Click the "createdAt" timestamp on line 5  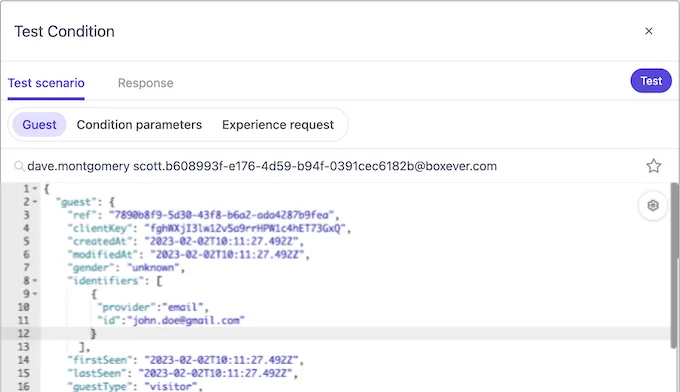point(221,242)
